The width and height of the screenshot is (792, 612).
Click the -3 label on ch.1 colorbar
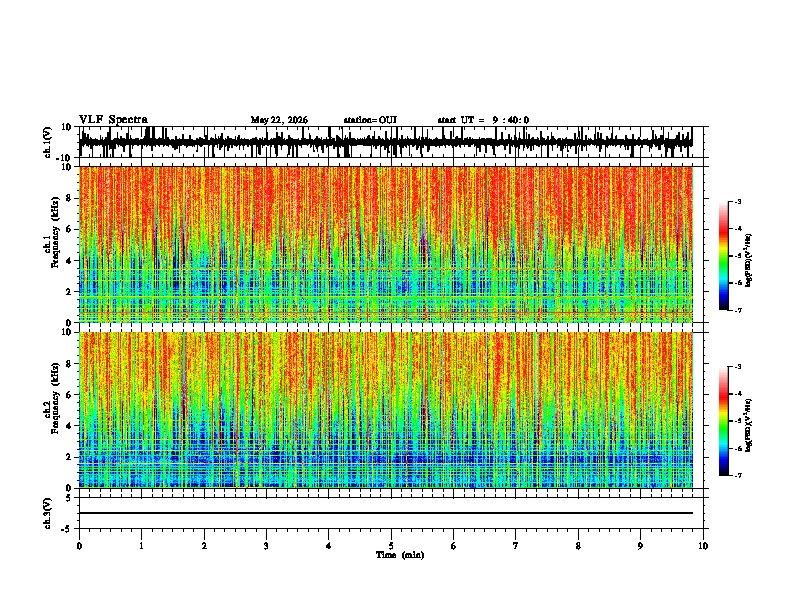coord(736,201)
